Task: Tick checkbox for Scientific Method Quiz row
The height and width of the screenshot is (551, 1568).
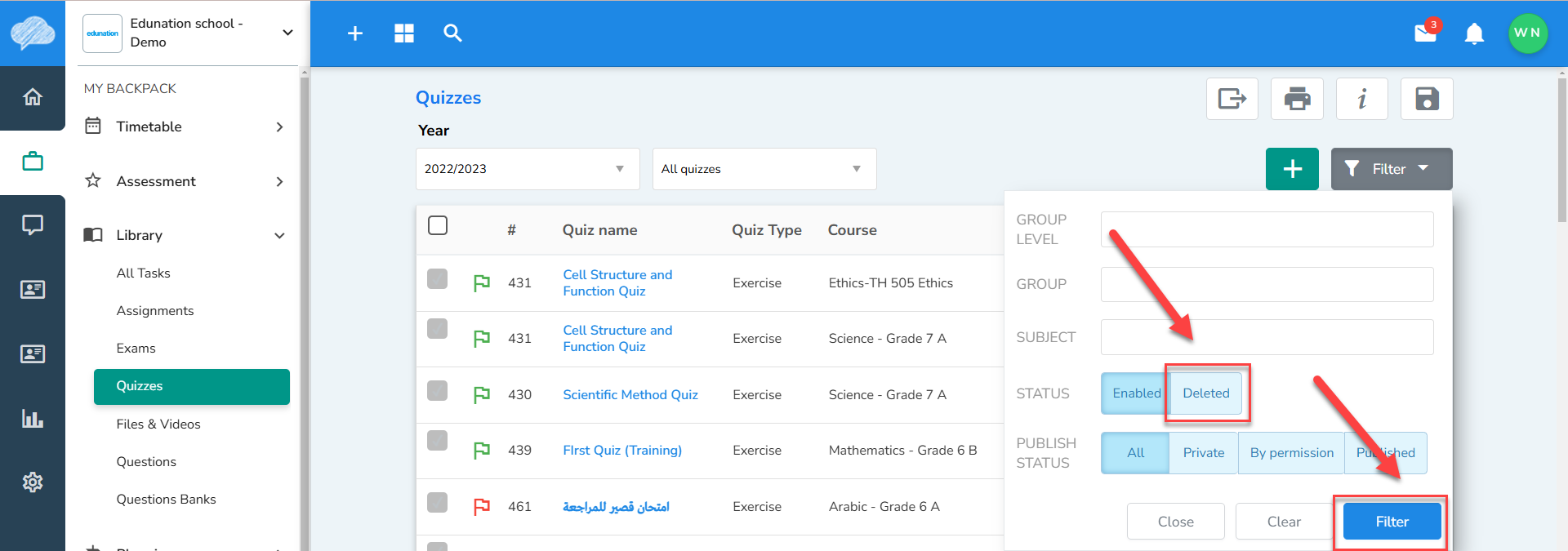Action: 438,391
